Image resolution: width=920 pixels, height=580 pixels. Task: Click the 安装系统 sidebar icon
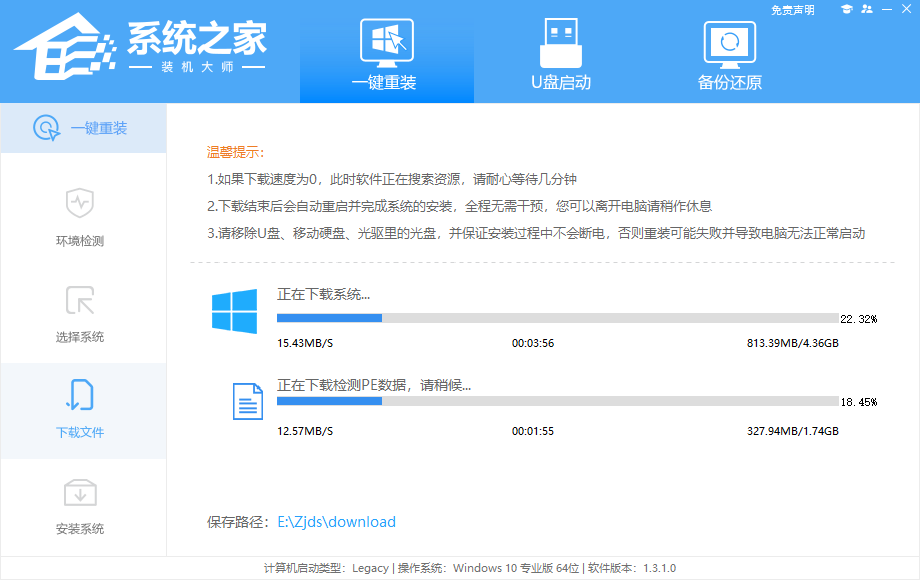(79, 493)
